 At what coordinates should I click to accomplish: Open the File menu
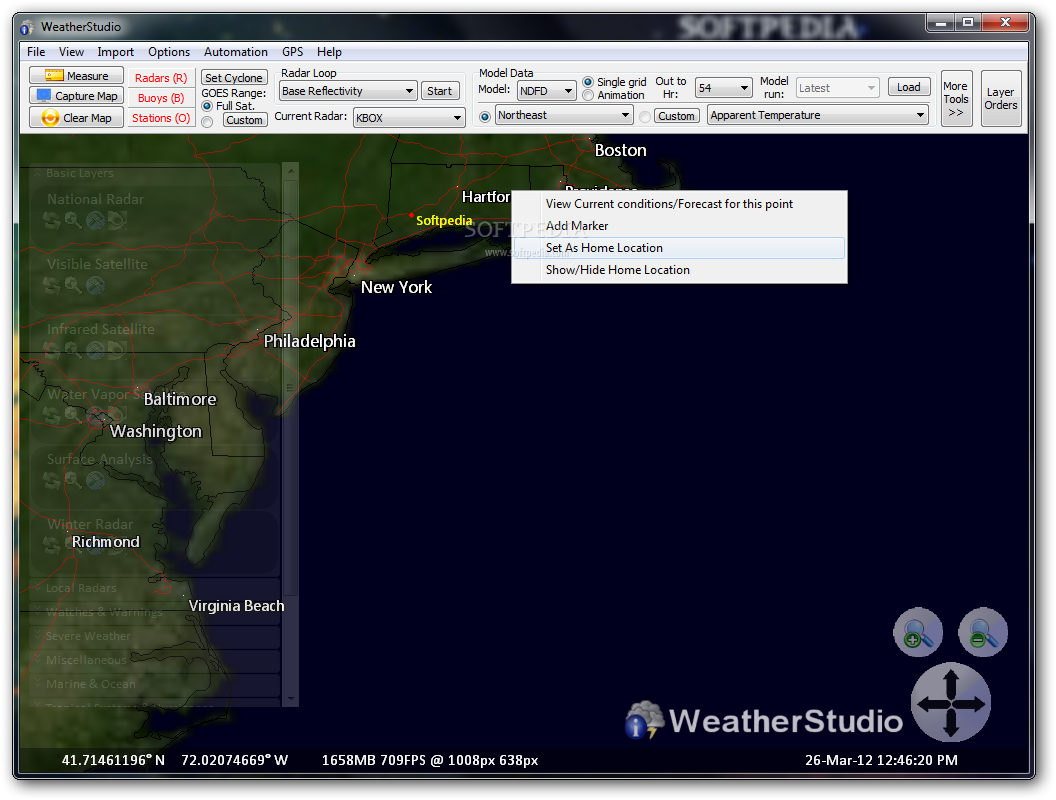(x=36, y=52)
